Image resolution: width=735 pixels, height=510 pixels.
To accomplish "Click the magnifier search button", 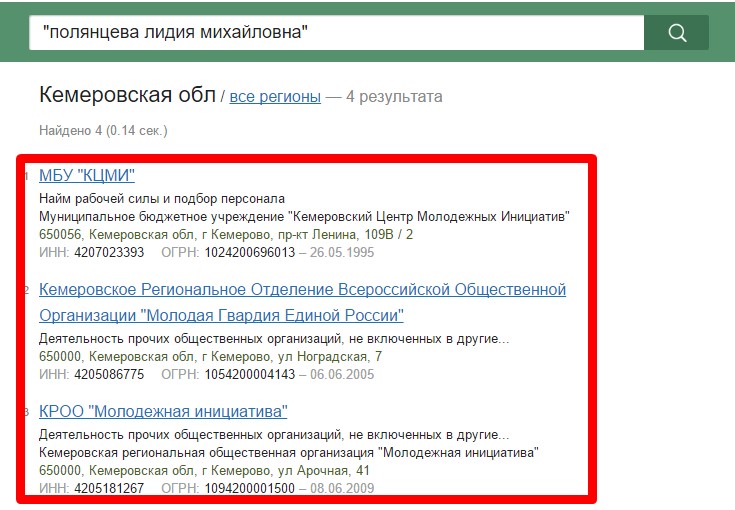I will 676,33.
